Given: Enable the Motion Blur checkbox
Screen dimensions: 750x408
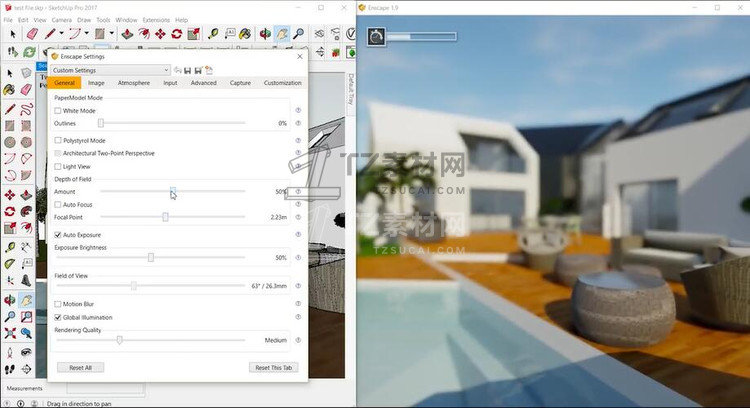Looking at the screenshot, I should [58, 304].
